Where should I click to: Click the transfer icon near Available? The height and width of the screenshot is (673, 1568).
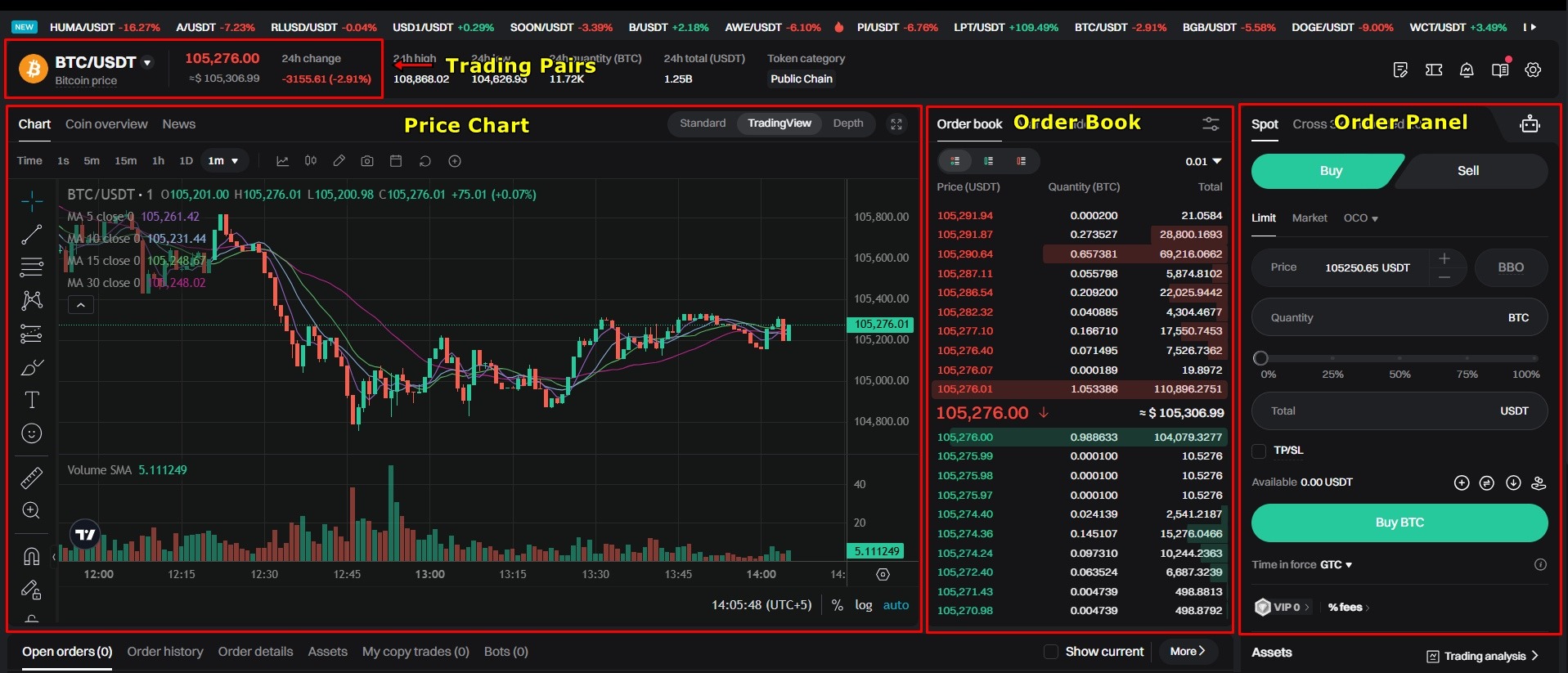[x=1487, y=482]
